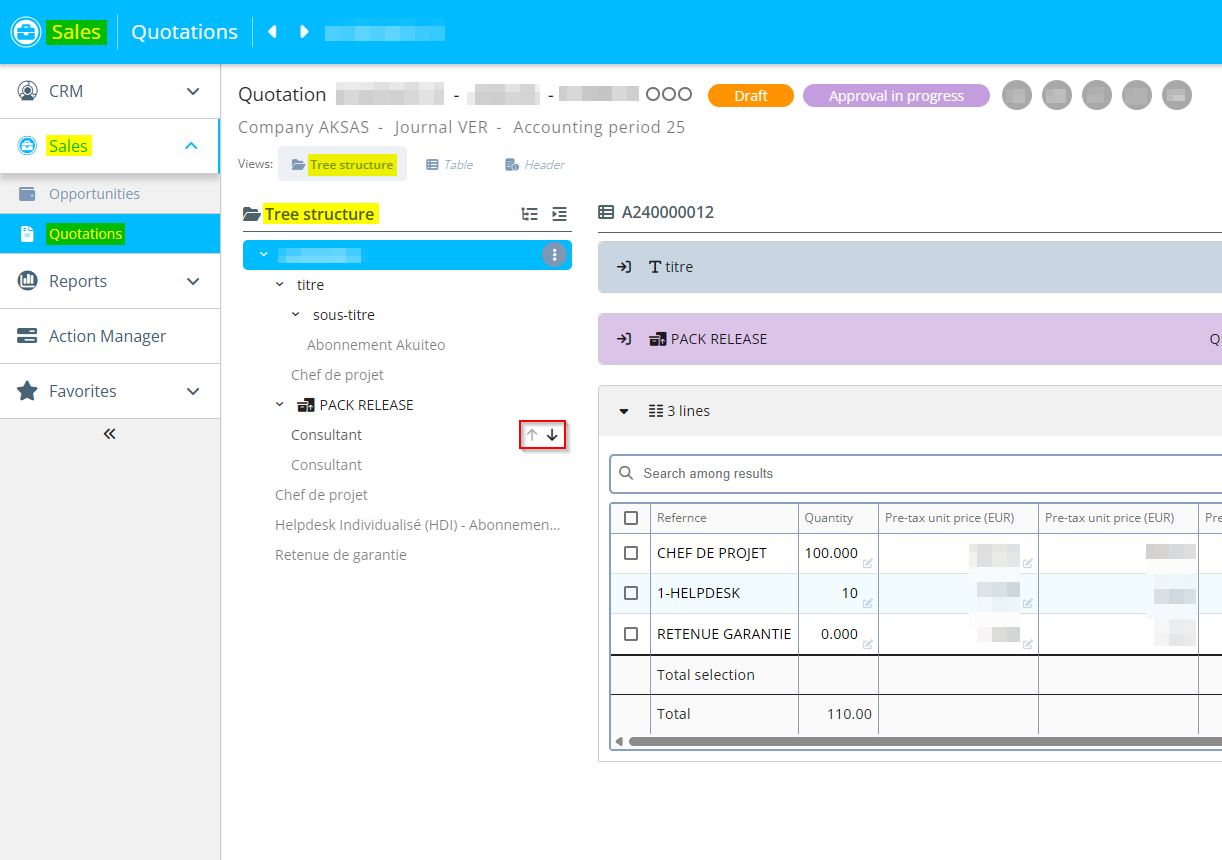Collapse the sidebar with double chevron

[110, 434]
